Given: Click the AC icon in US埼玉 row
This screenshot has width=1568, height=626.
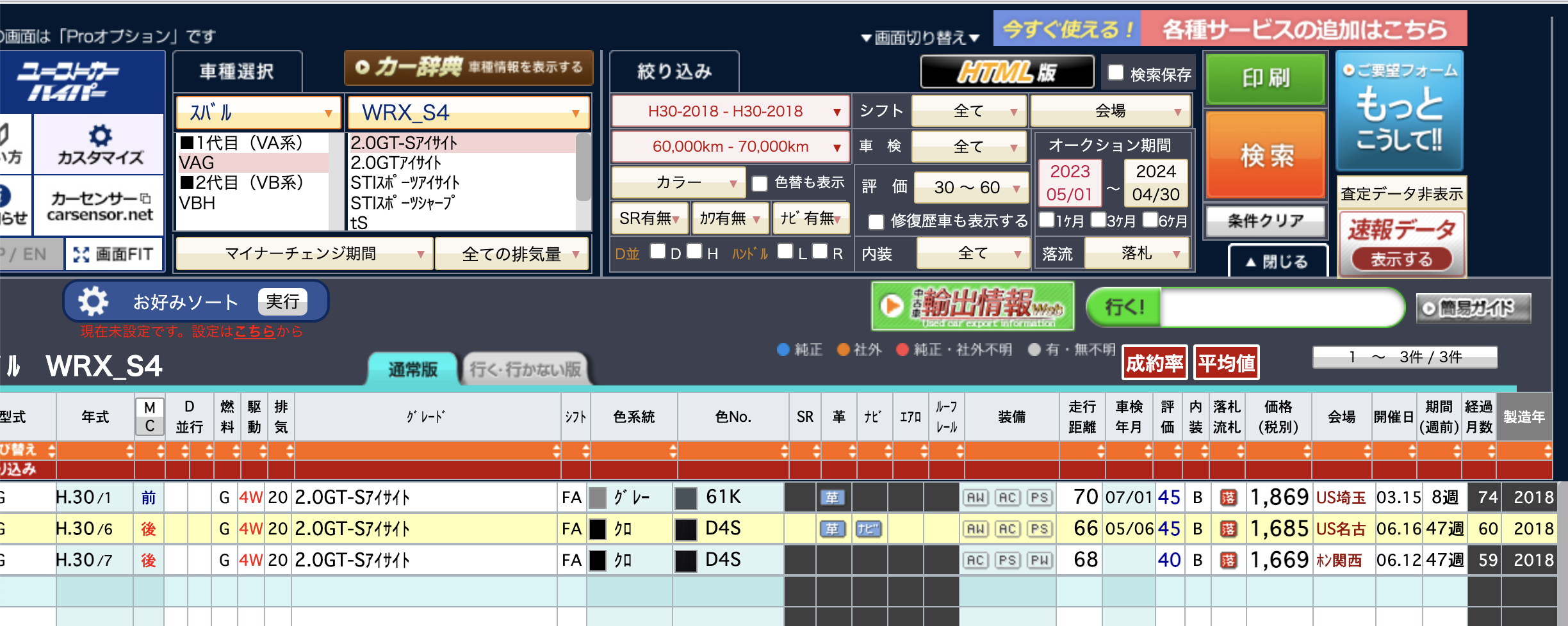Looking at the screenshot, I should click(1008, 497).
